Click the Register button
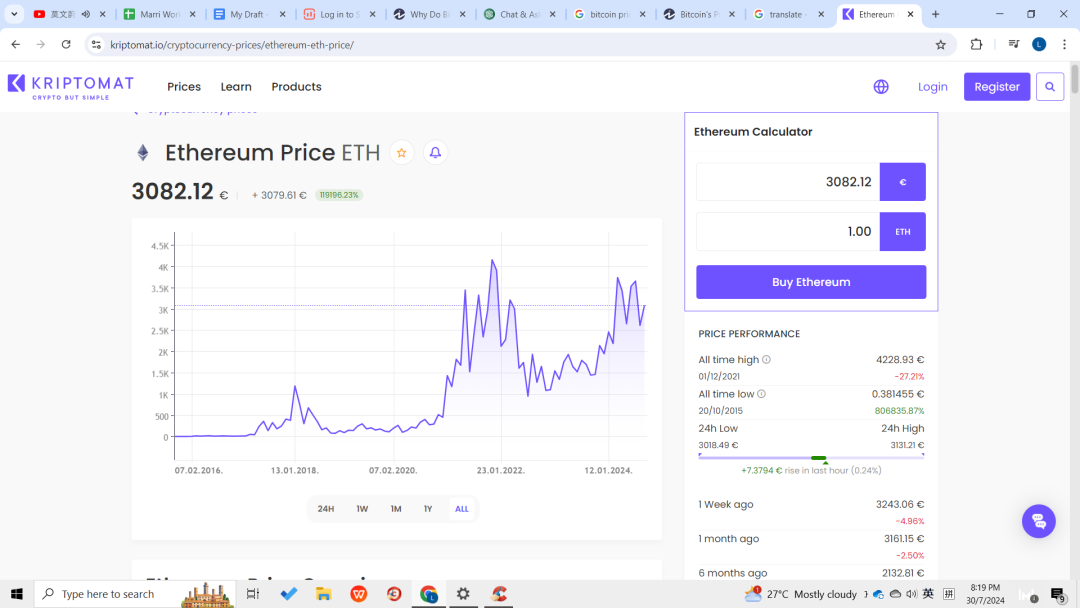 coord(997,87)
